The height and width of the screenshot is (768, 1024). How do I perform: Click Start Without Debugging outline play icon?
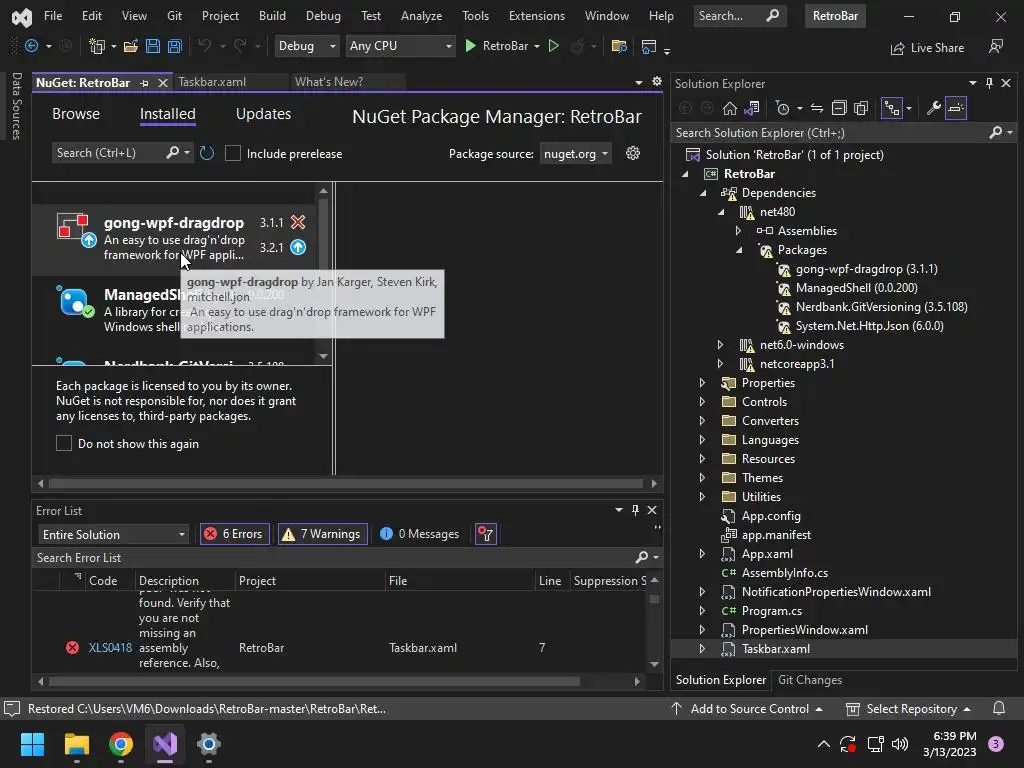pyautogui.click(x=553, y=46)
